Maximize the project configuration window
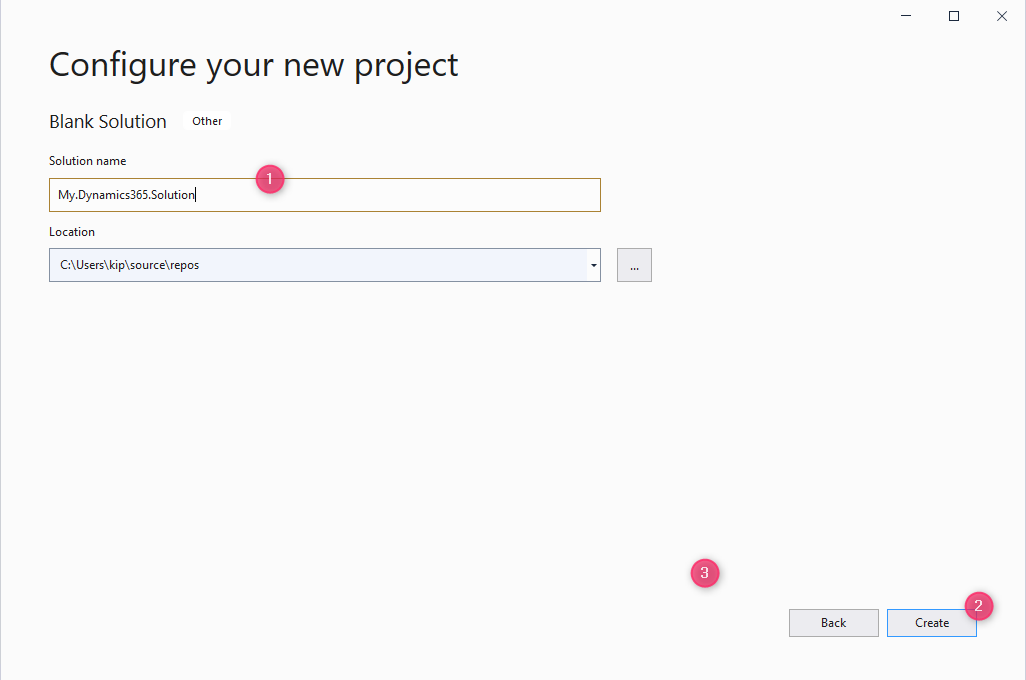 [954, 16]
